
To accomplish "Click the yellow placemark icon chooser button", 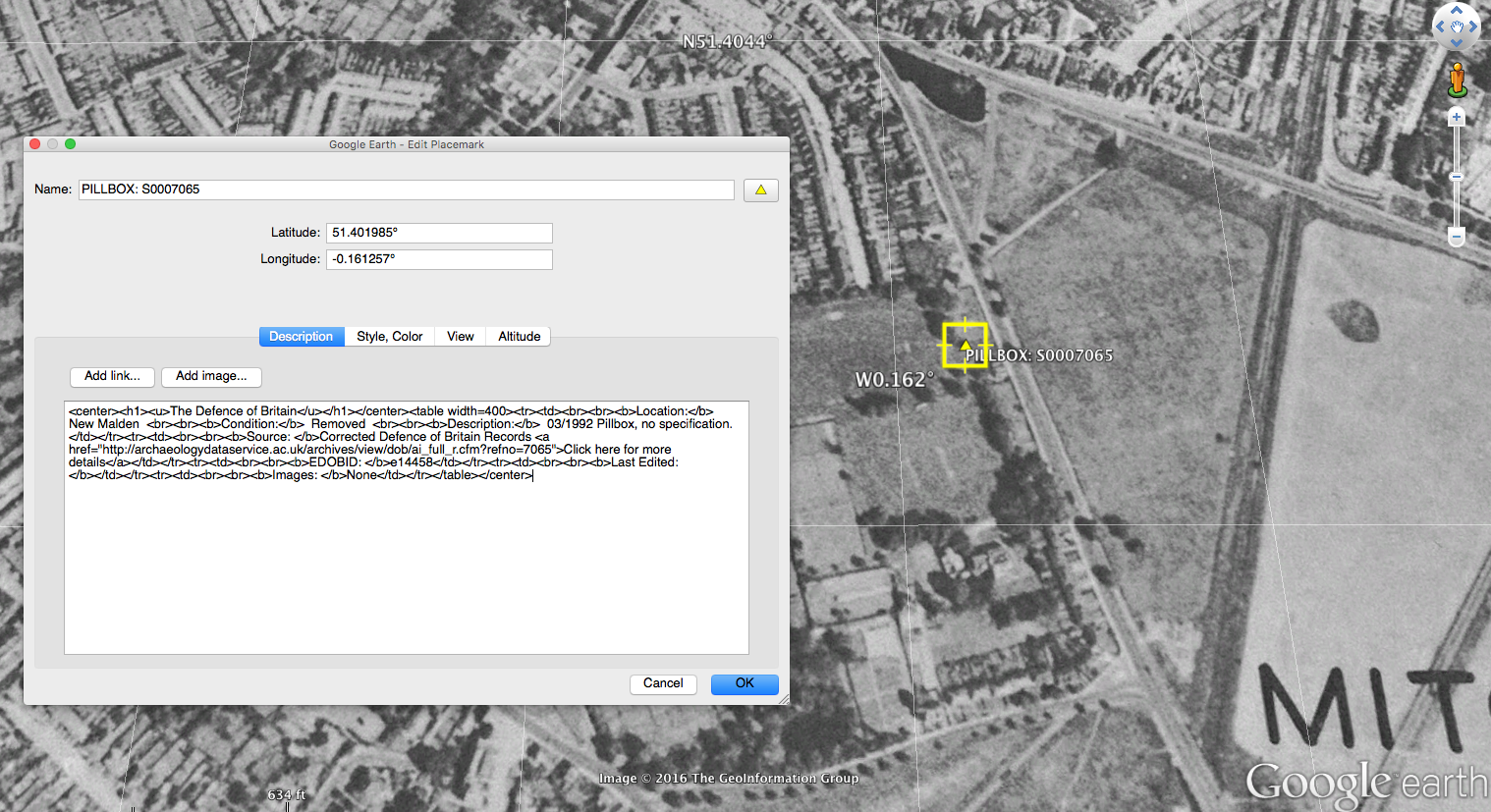I will [x=760, y=189].
